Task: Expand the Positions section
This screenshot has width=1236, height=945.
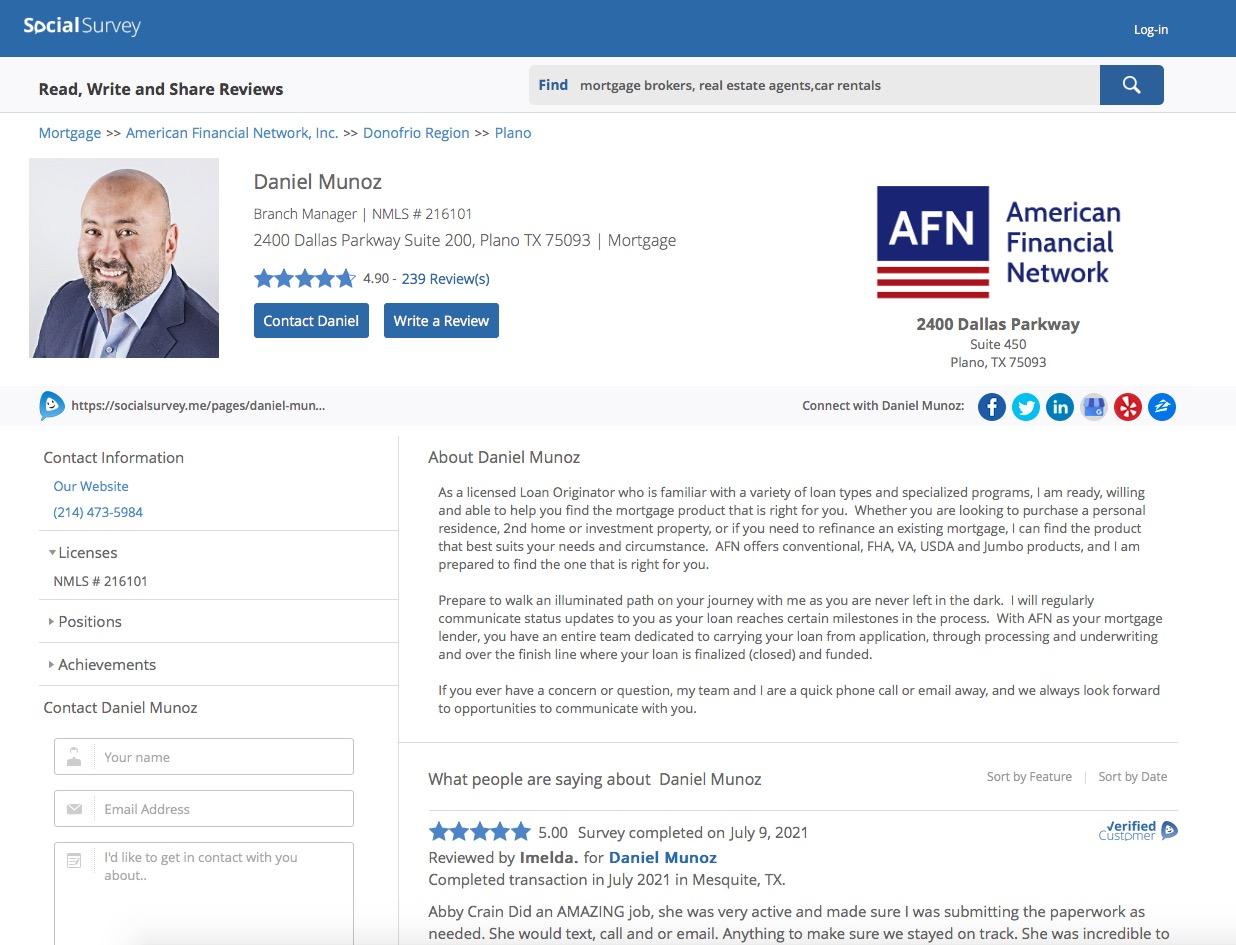Action: pos(84,621)
